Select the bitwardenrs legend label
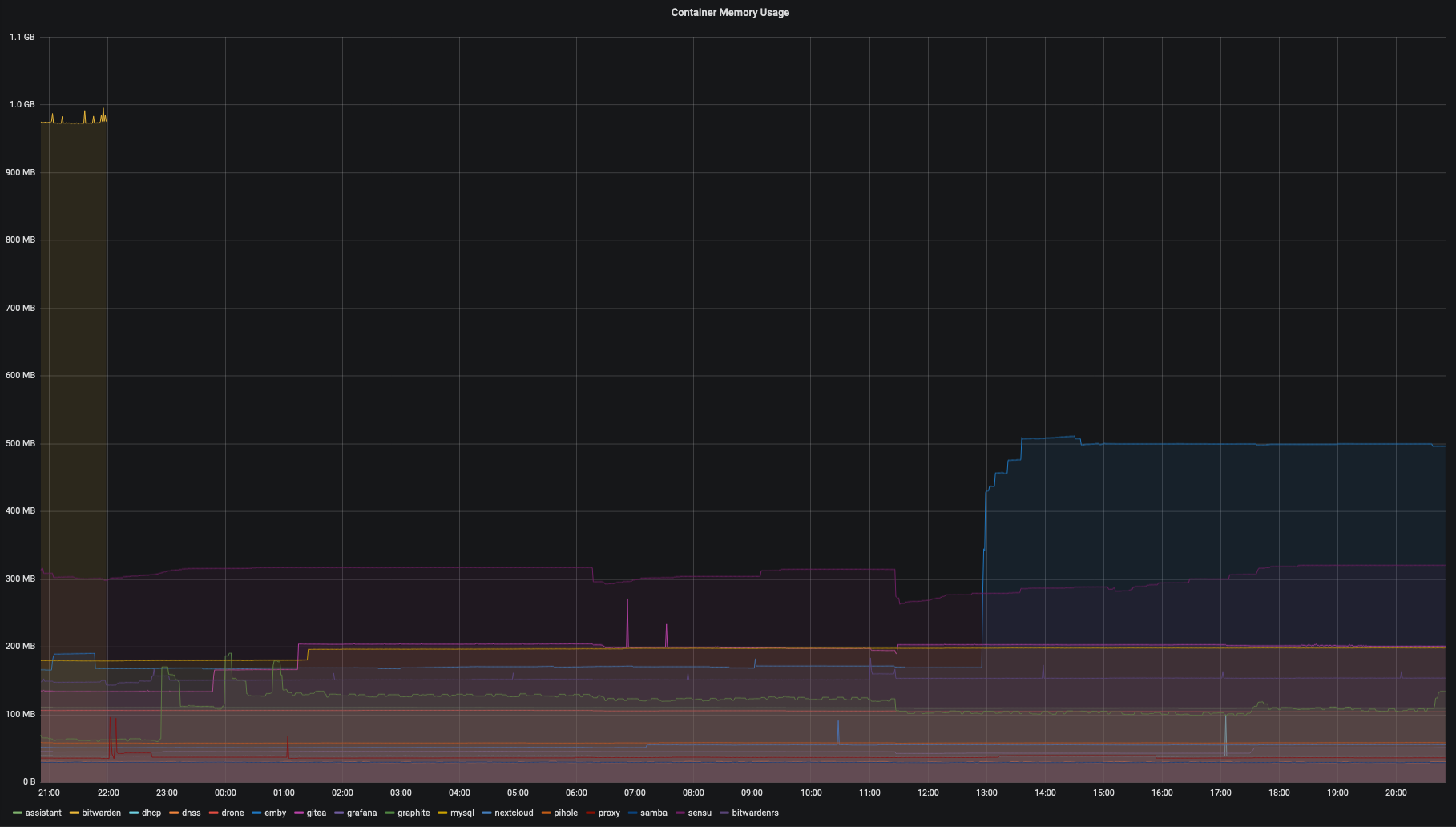Image resolution: width=1456 pixels, height=827 pixels. tap(755, 813)
